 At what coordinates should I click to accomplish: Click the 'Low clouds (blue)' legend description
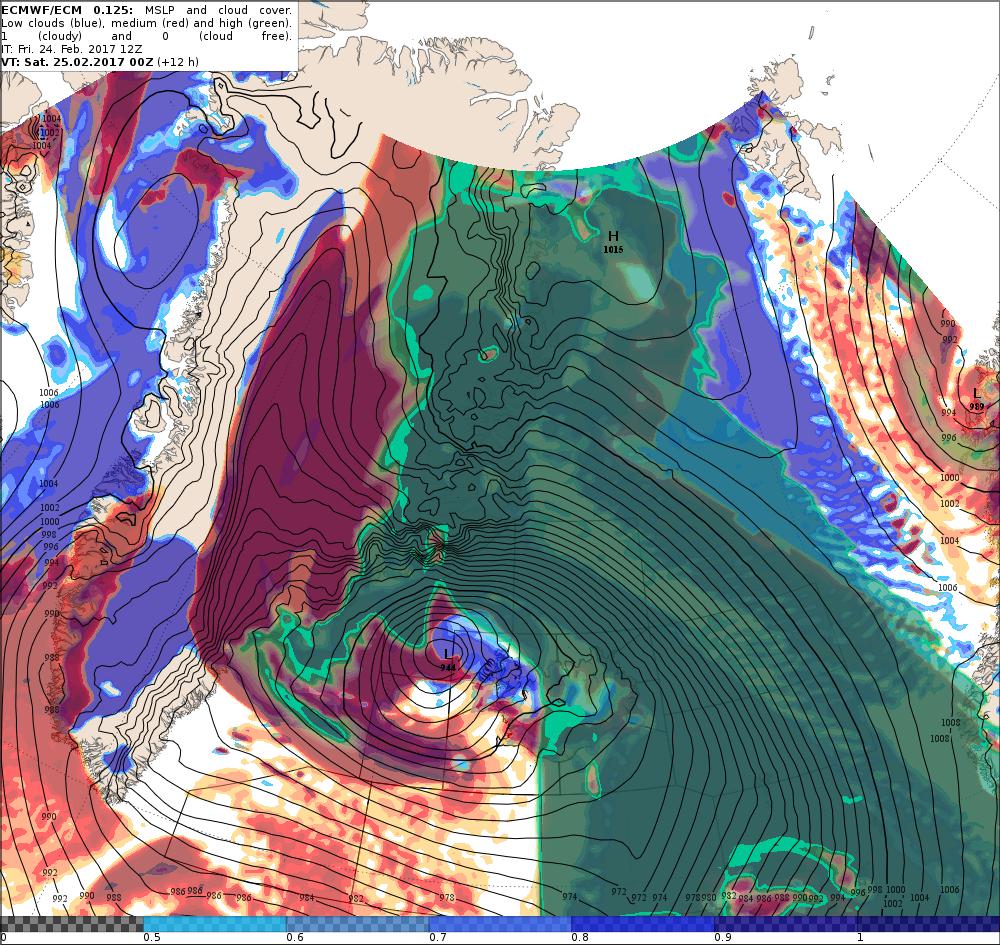coord(53,23)
